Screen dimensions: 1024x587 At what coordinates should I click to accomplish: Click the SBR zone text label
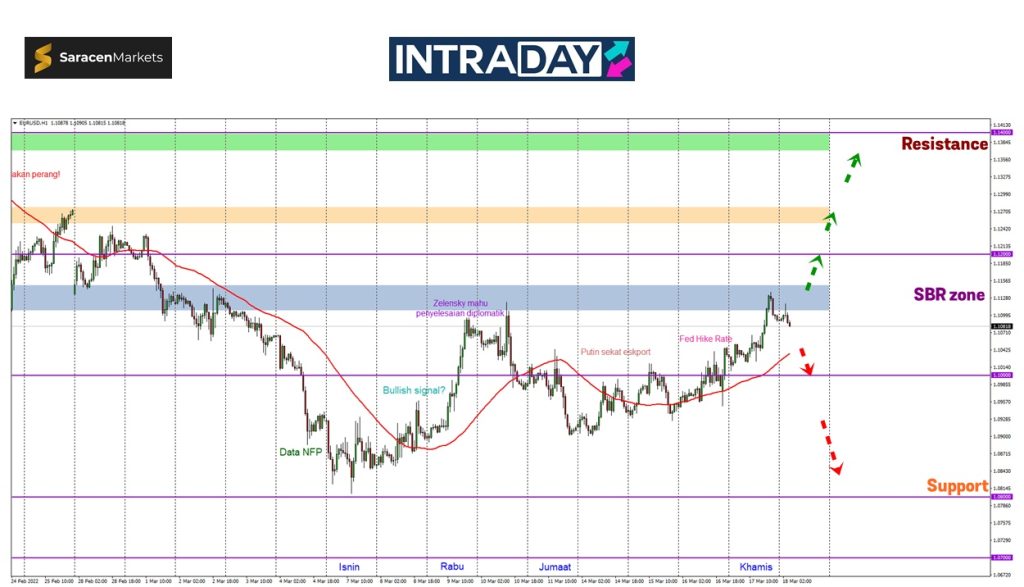coord(948,295)
